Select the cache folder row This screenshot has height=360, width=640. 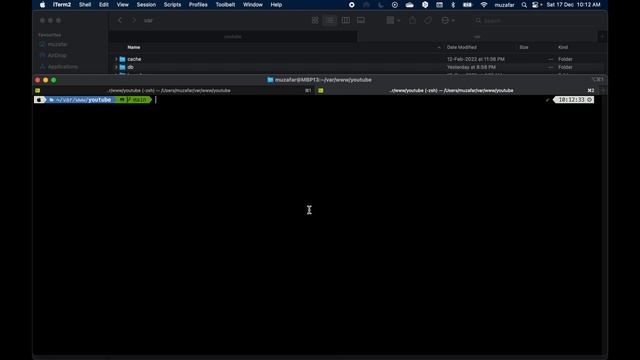357,59
